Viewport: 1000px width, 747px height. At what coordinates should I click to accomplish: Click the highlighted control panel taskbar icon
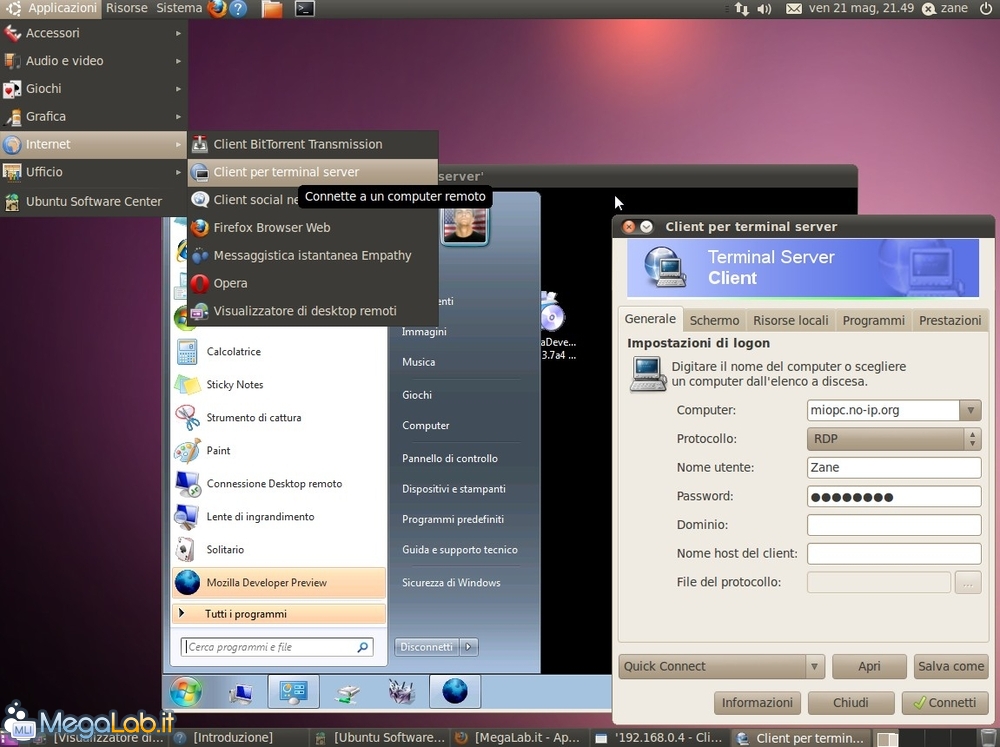pyautogui.click(x=293, y=691)
